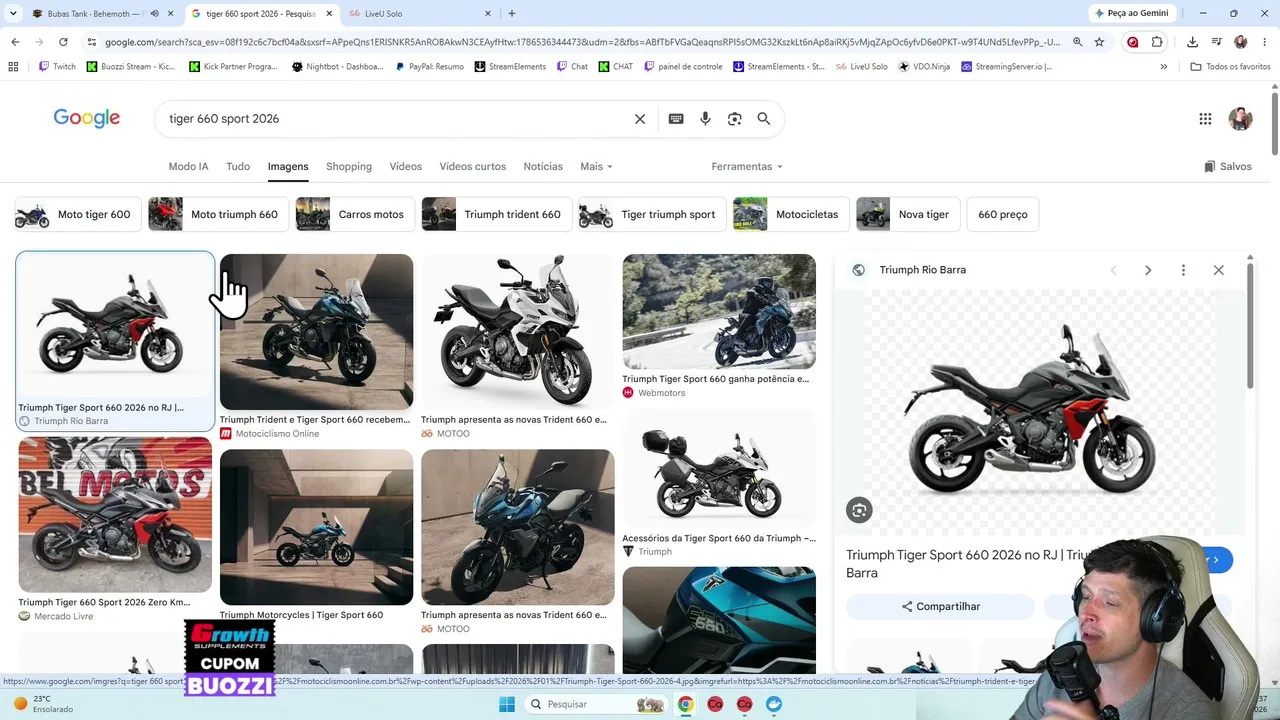Go back to the previous page

15,42
